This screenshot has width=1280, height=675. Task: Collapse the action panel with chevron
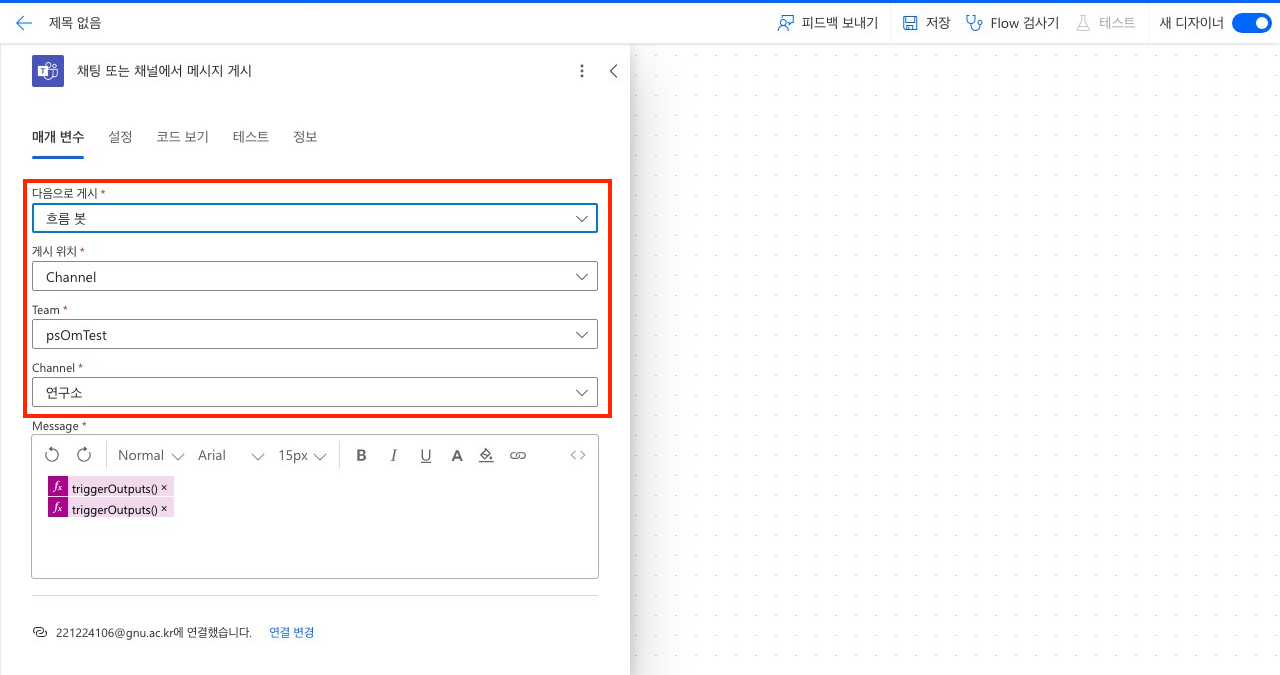coord(613,71)
